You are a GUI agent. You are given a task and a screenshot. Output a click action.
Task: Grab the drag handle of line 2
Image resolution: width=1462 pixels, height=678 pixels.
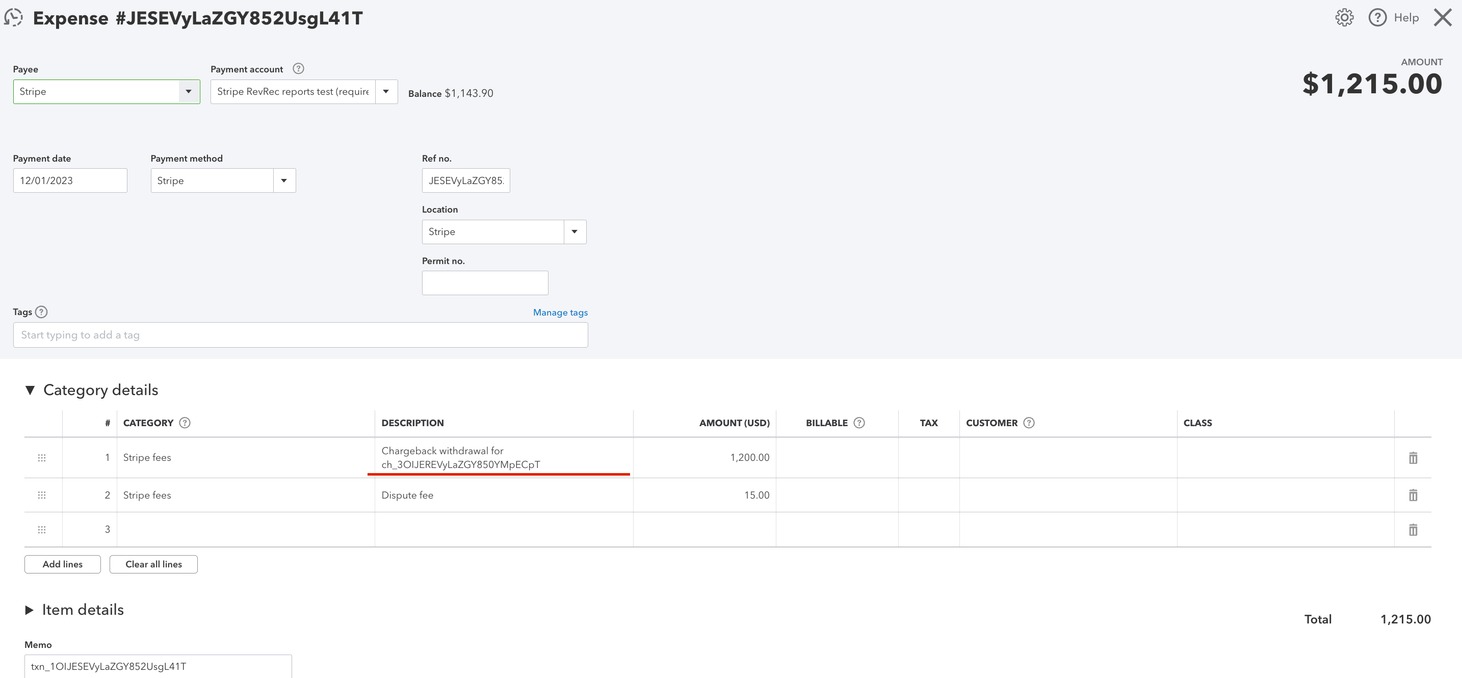(x=42, y=495)
